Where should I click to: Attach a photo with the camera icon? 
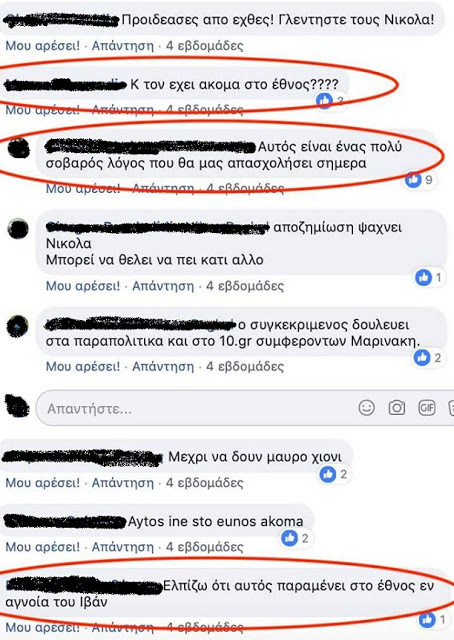click(396, 407)
